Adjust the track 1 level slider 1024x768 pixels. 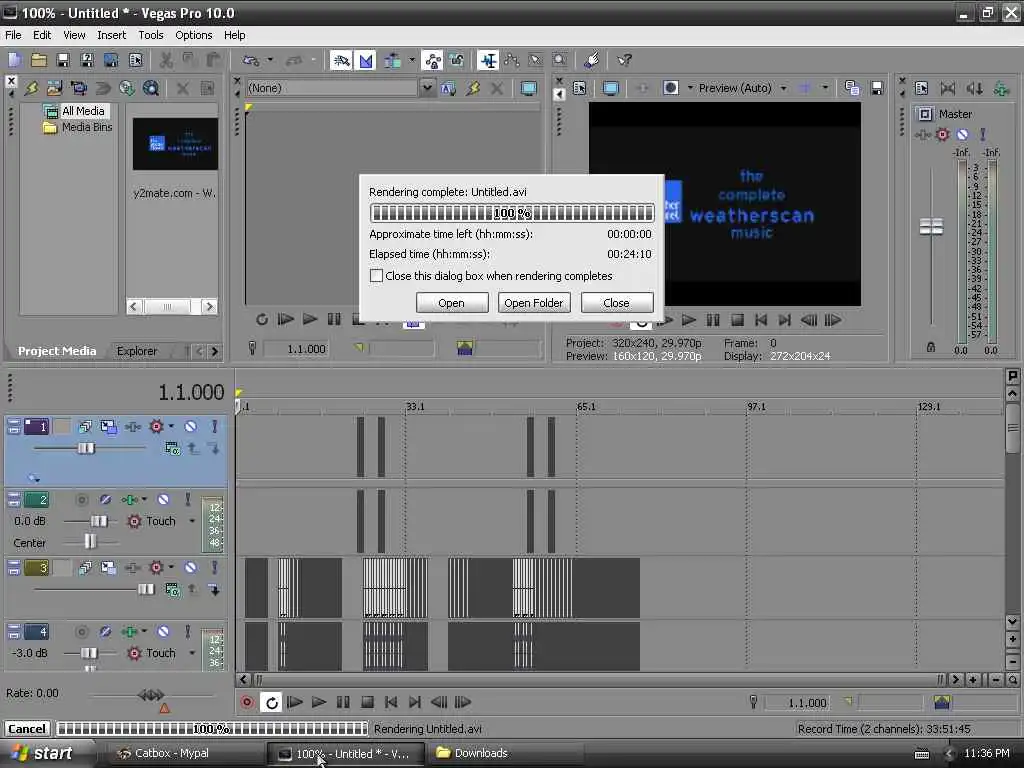pos(86,448)
